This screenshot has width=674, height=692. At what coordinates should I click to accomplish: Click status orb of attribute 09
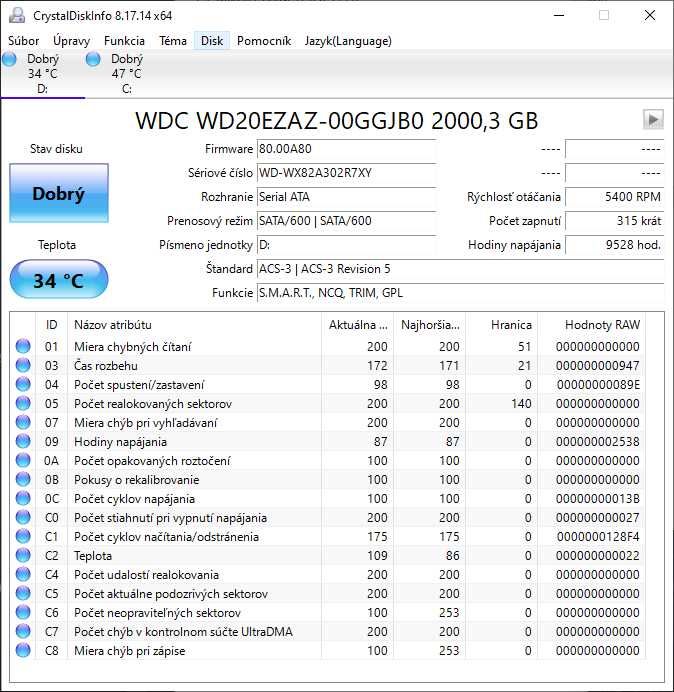pyautogui.click(x=23, y=441)
